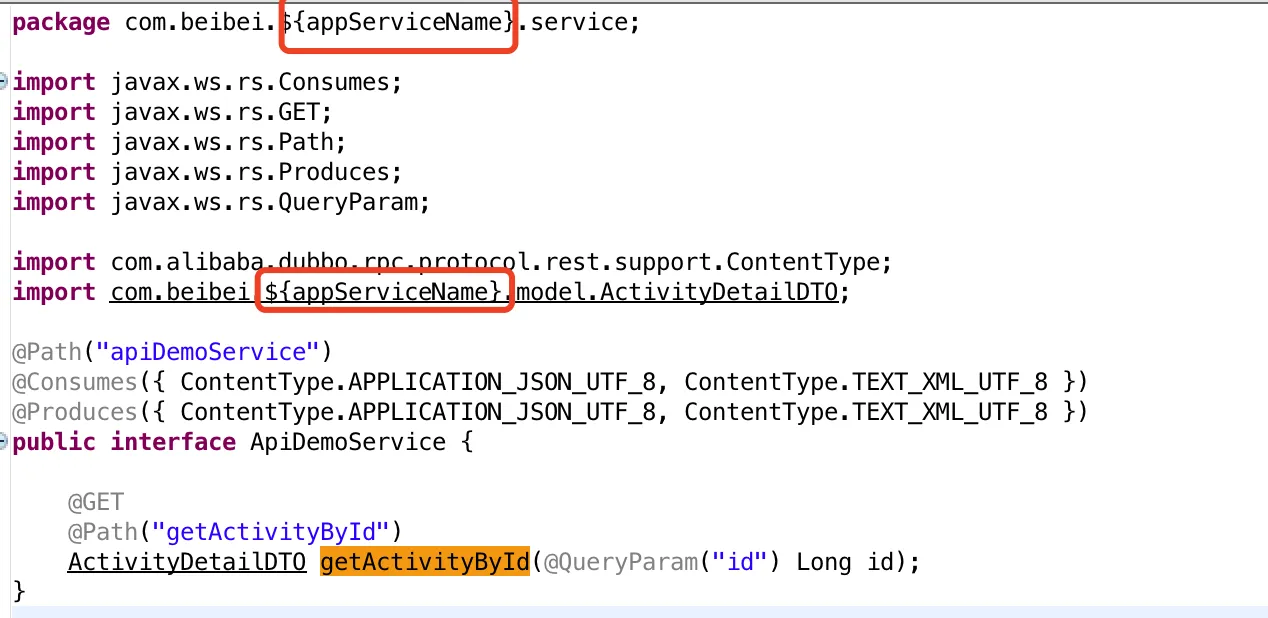
Task: Click the package keyword on the first line
Action: coord(61,22)
